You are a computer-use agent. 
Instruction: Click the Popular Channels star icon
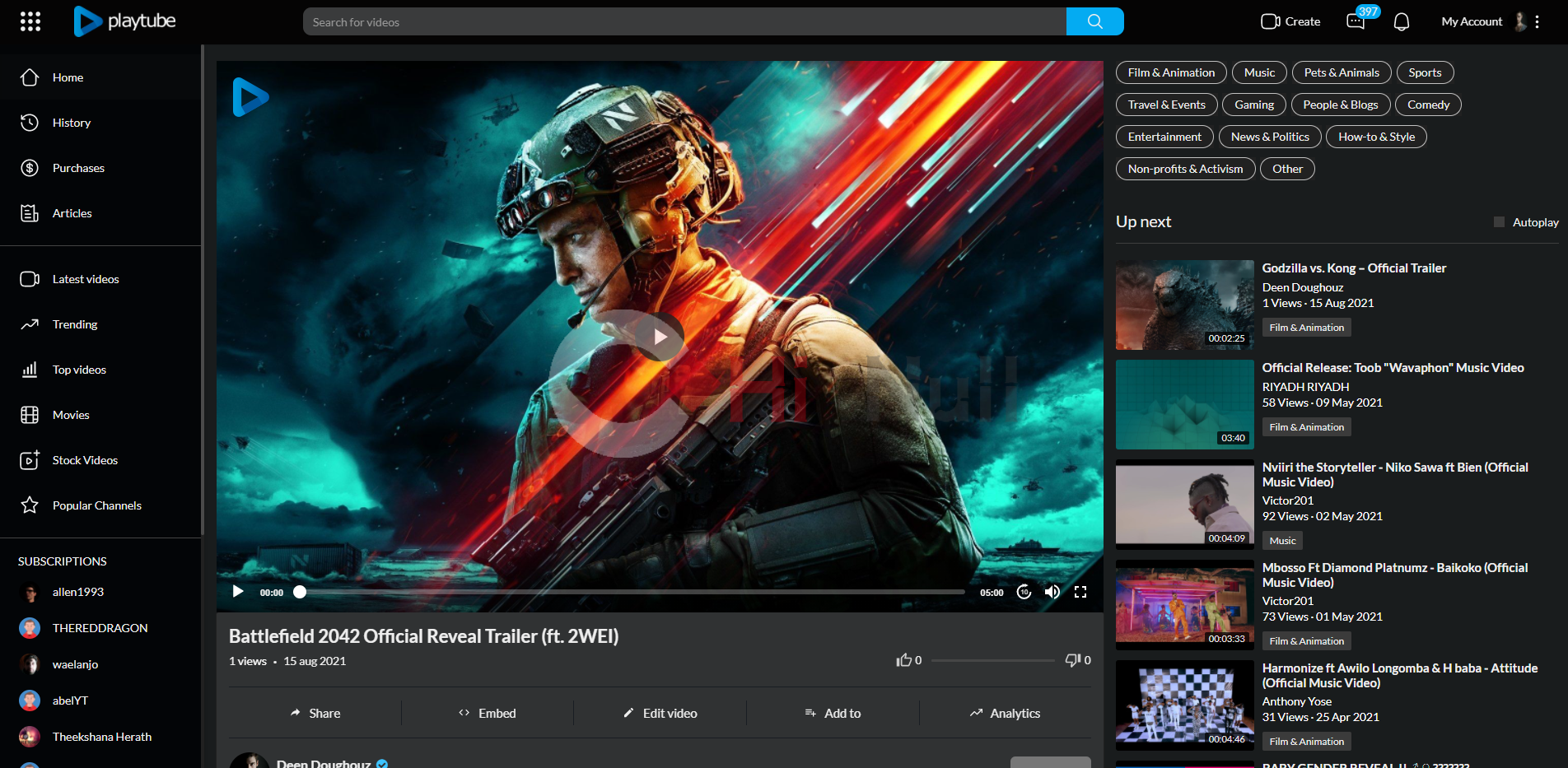tap(30, 505)
